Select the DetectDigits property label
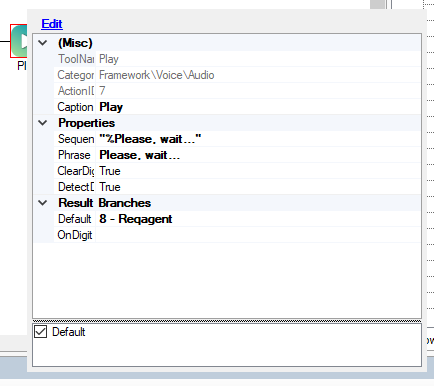434x386 pixels. tap(75, 187)
